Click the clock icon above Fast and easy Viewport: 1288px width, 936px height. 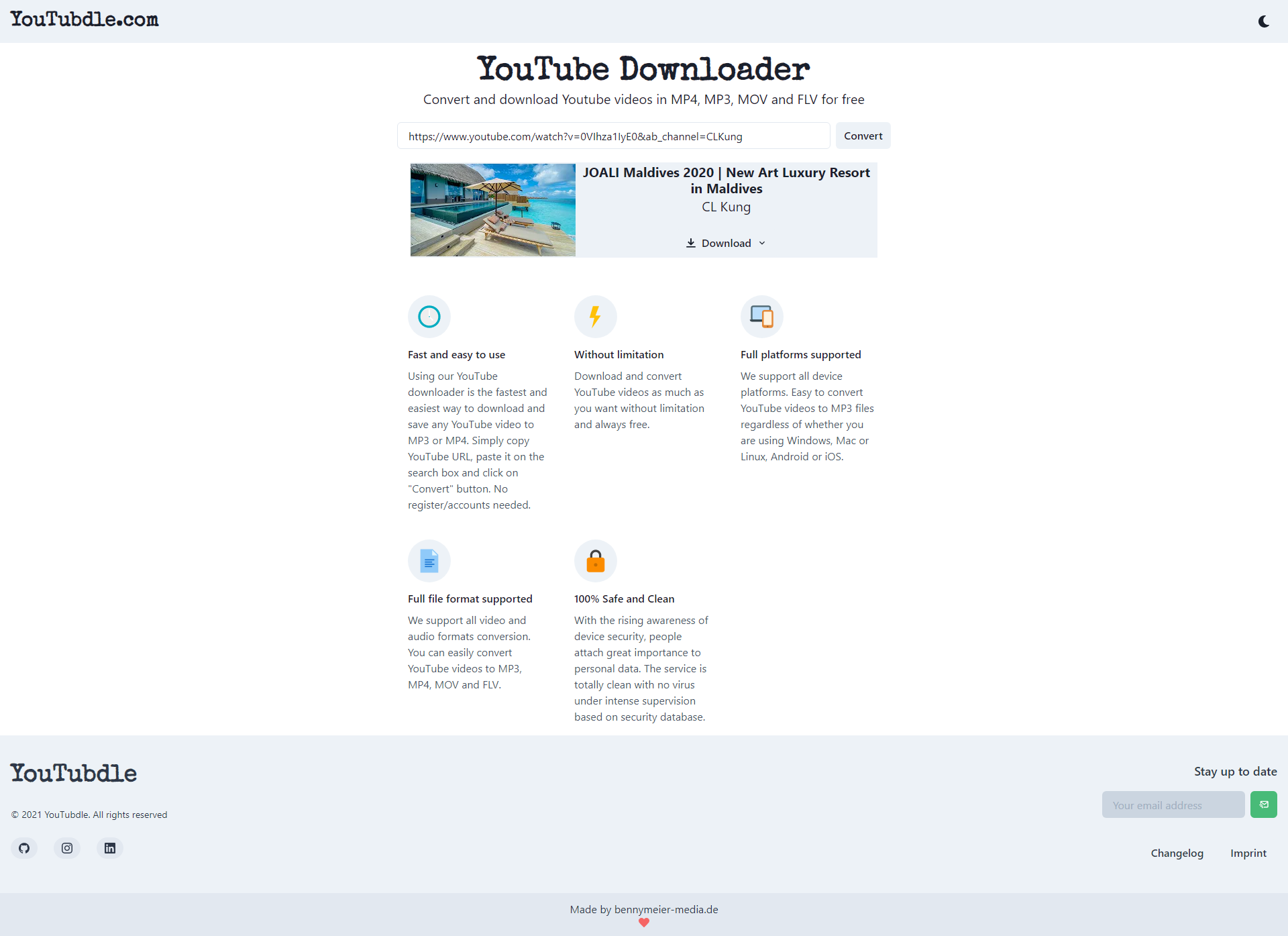point(429,317)
